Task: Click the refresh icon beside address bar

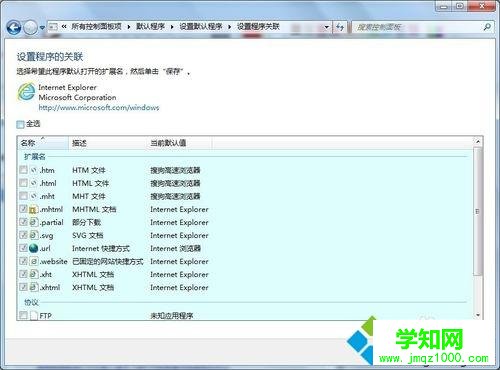Action: (x=340, y=27)
